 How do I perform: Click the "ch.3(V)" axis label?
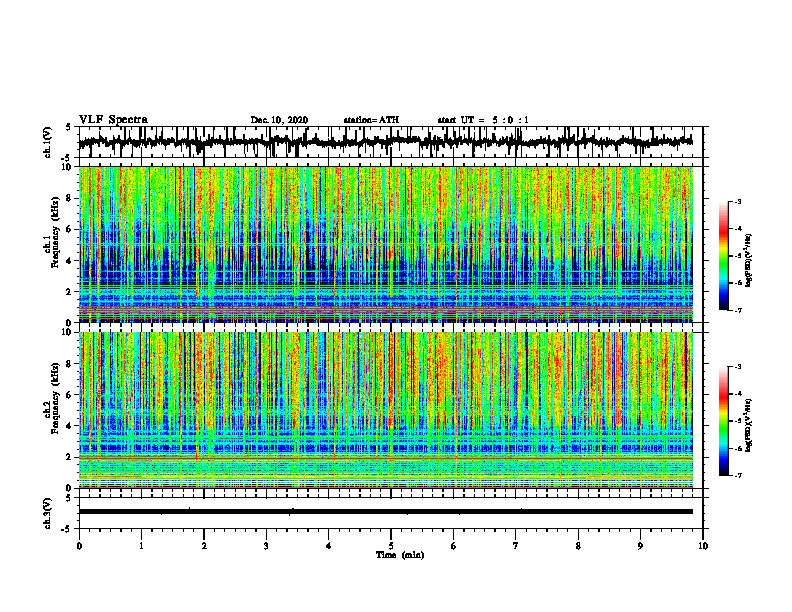click(x=48, y=513)
